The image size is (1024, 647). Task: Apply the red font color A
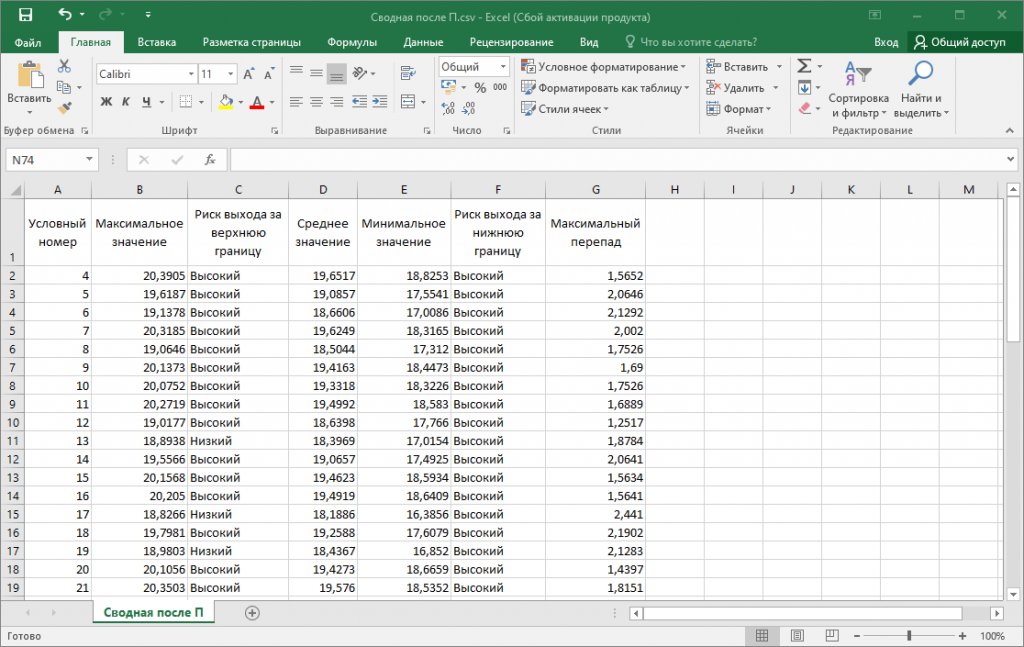[x=257, y=102]
